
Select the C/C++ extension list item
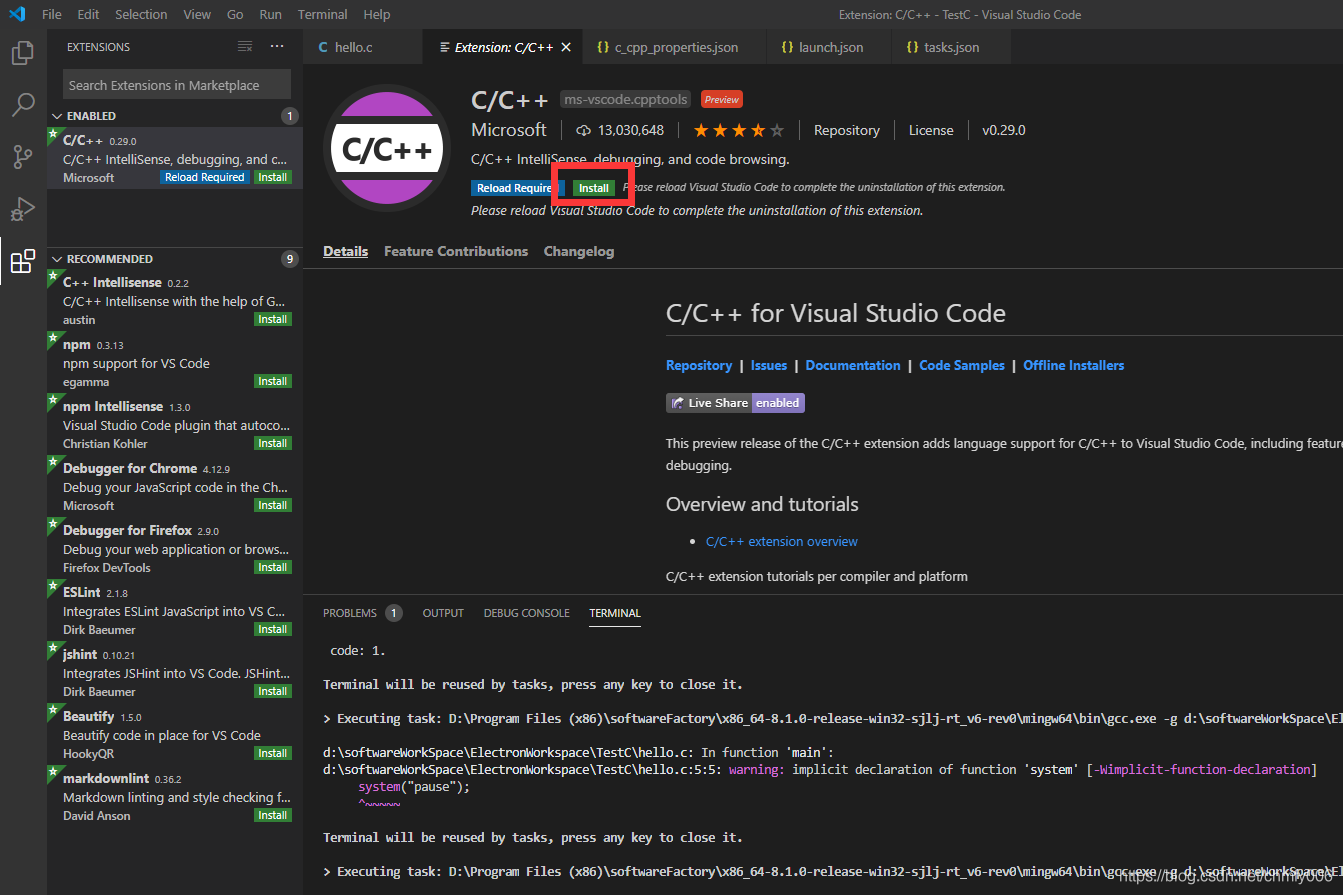pos(175,158)
